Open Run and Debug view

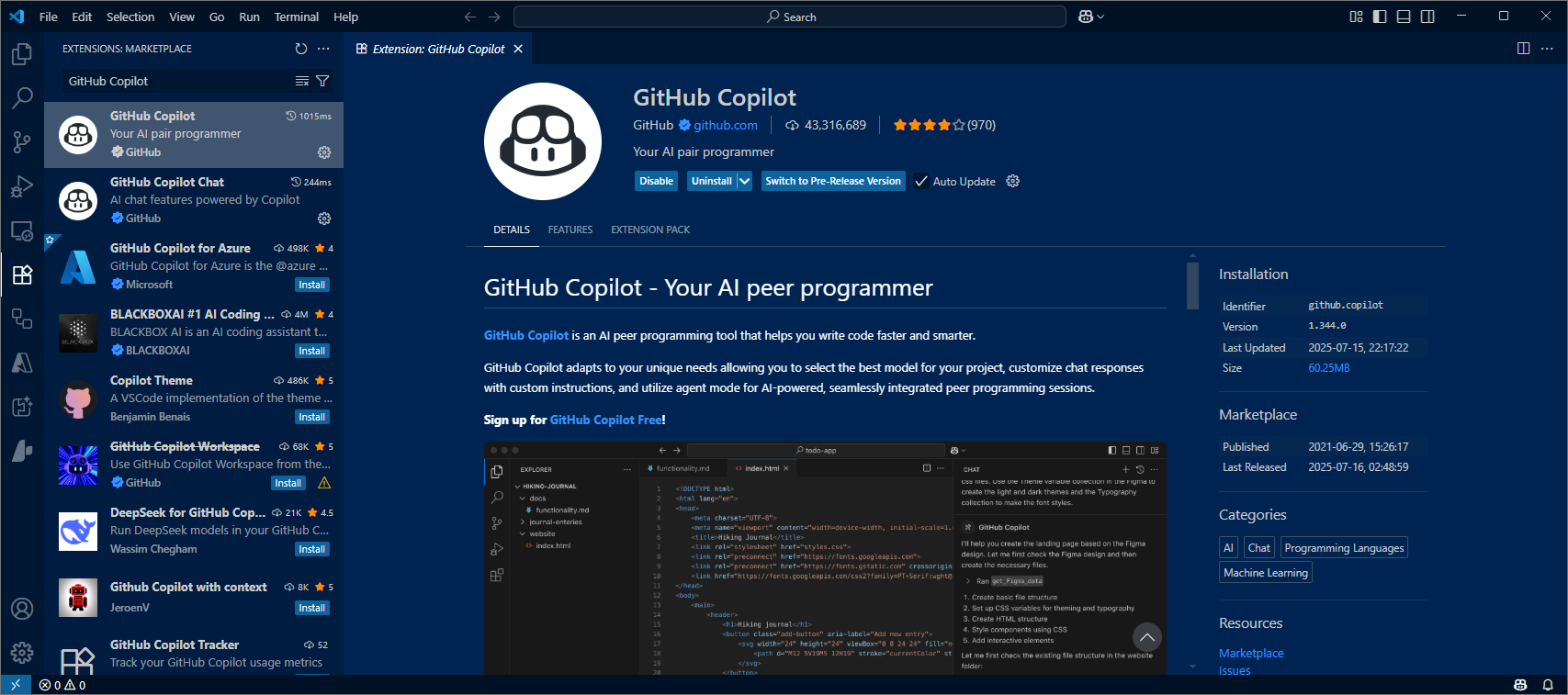[22, 186]
